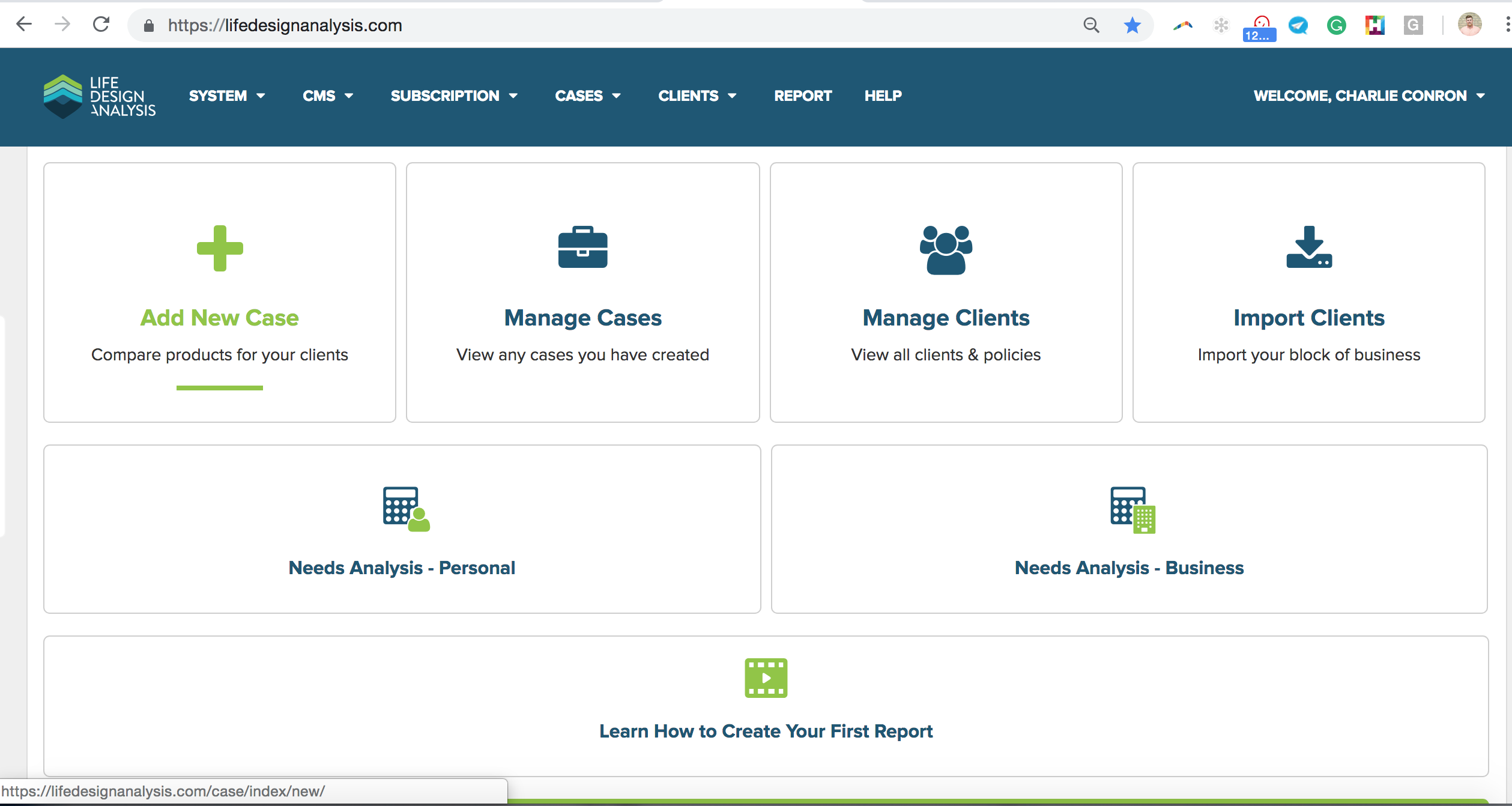Click the Life Design Analysis logo
Screen dimensions: 1512x806
coord(100,96)
